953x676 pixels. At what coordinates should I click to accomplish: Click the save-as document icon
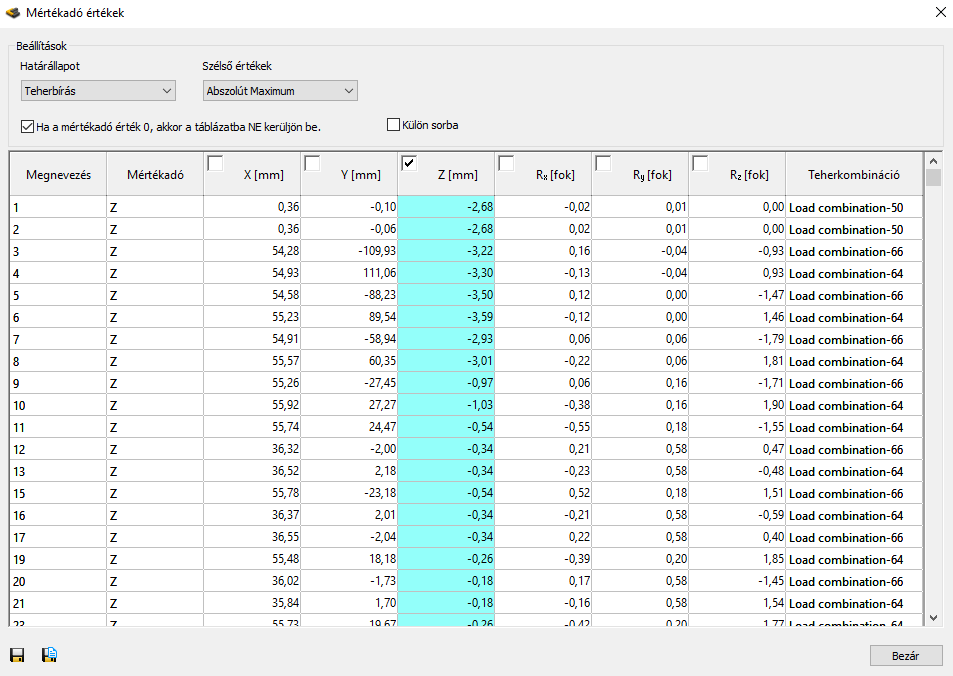click(x=49, y=655)
